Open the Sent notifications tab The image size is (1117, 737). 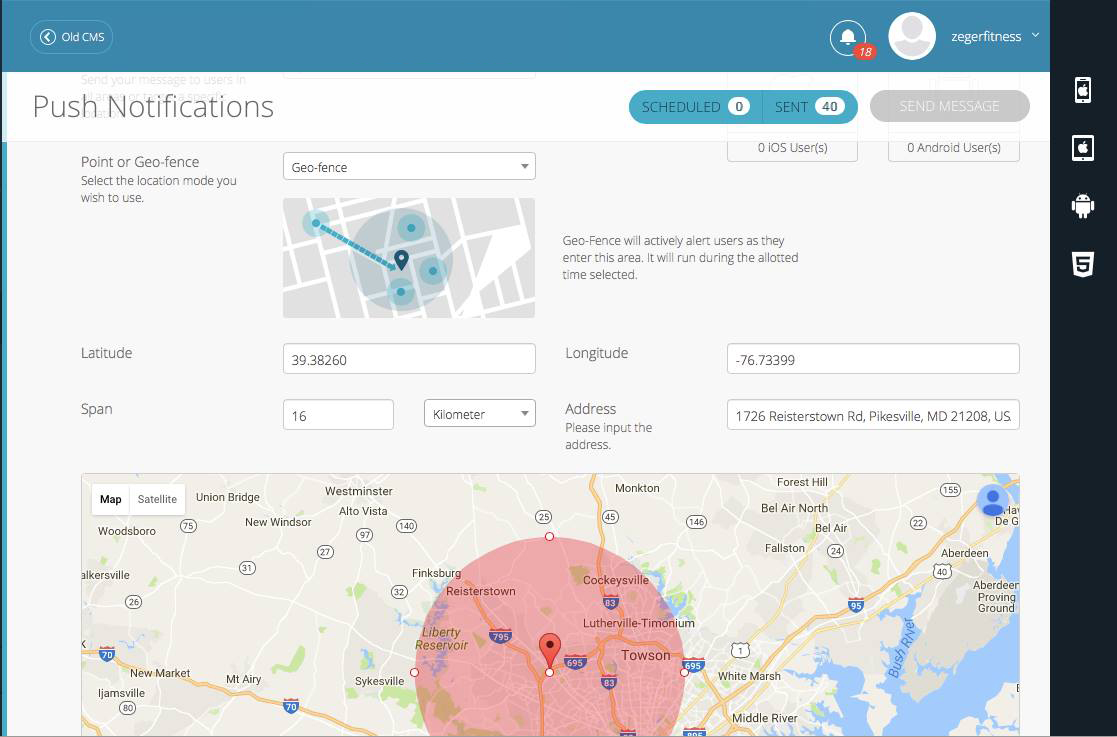tap(809, 107)
